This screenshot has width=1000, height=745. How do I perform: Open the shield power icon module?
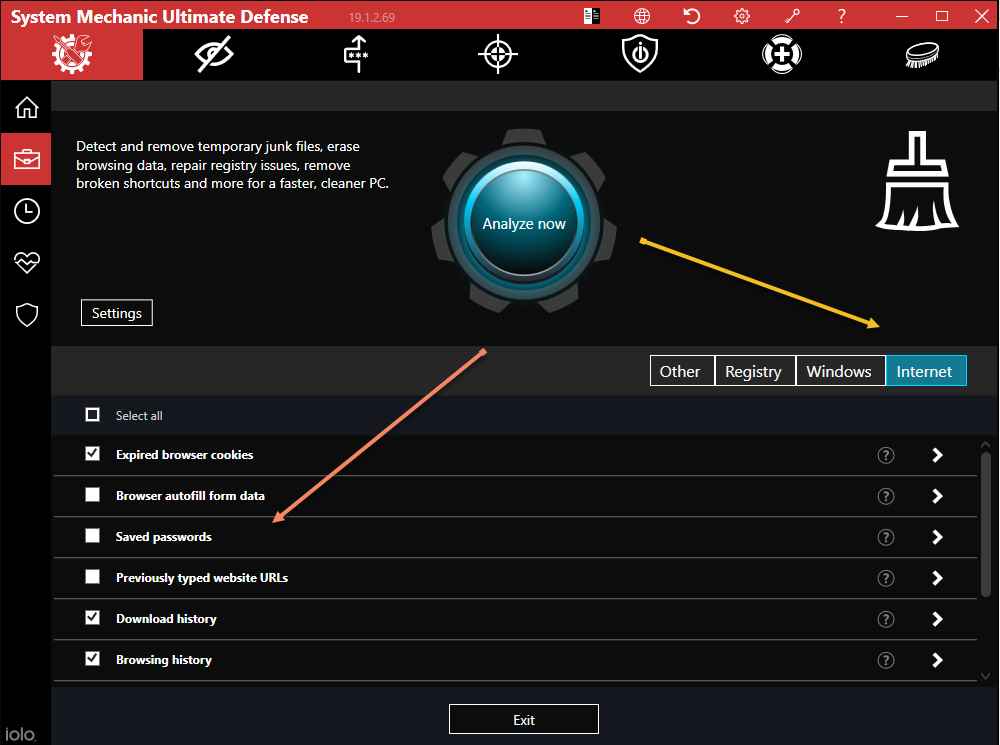[x=639, y=55]
